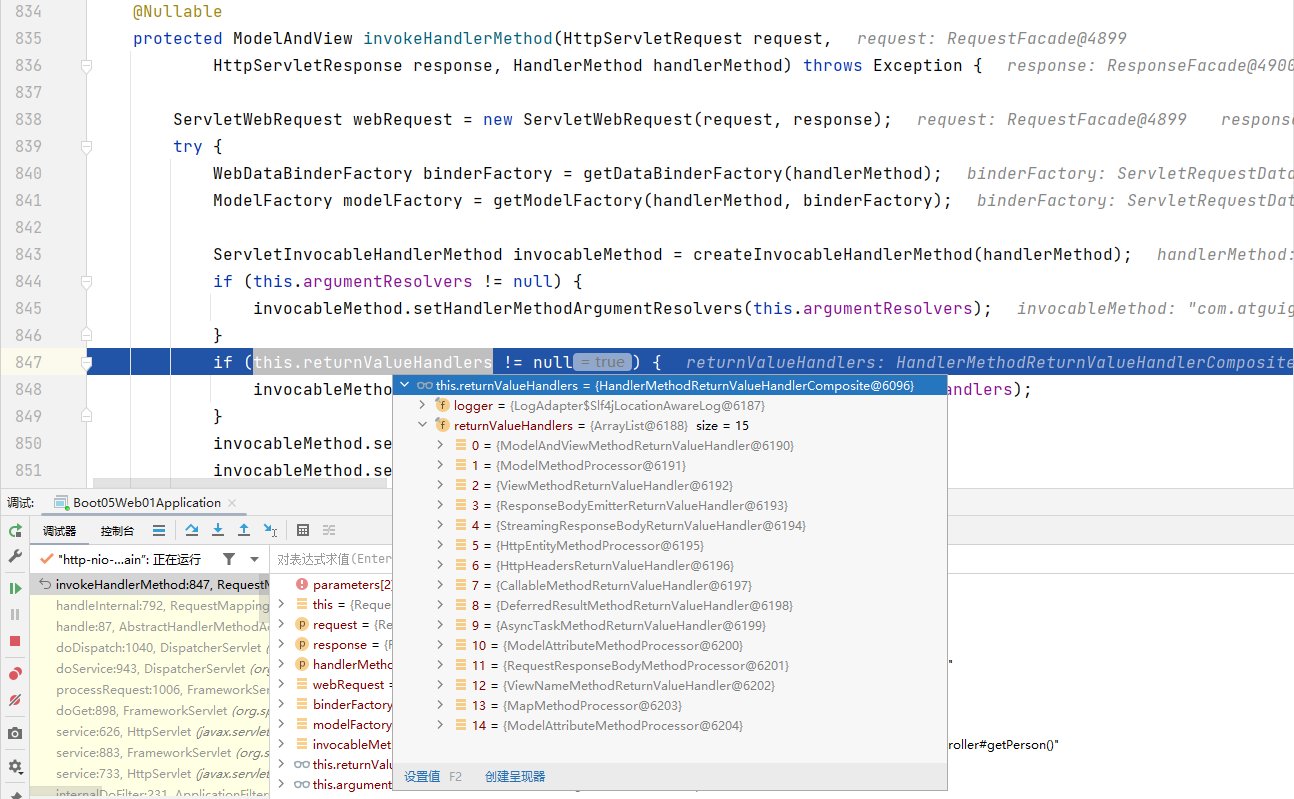The width and height of the screenshot is (1294, 799).
Task: Click the '= true' inline evaluation hint
Action: (601, 362)
